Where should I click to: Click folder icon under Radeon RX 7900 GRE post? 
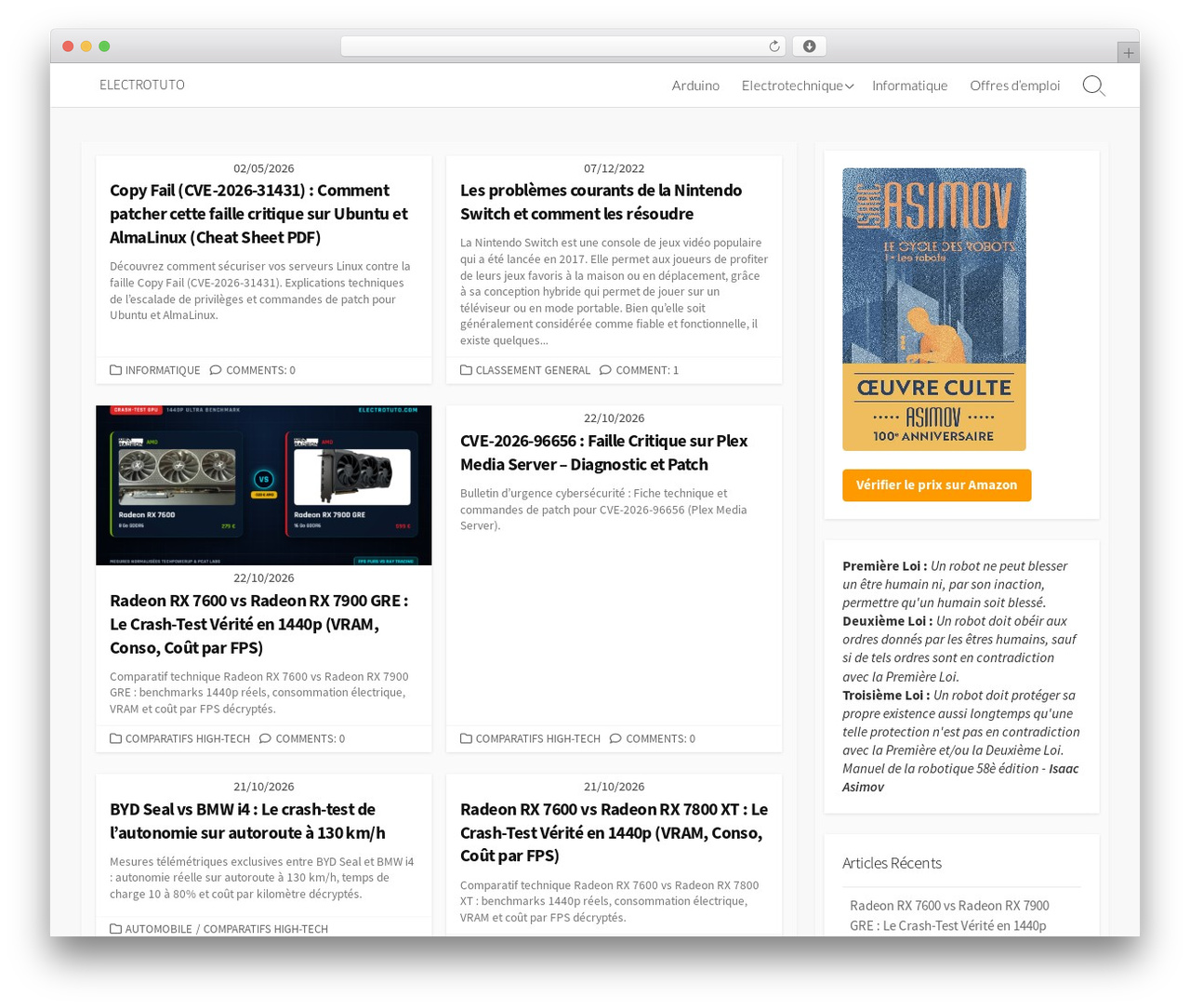coord(116,738)
